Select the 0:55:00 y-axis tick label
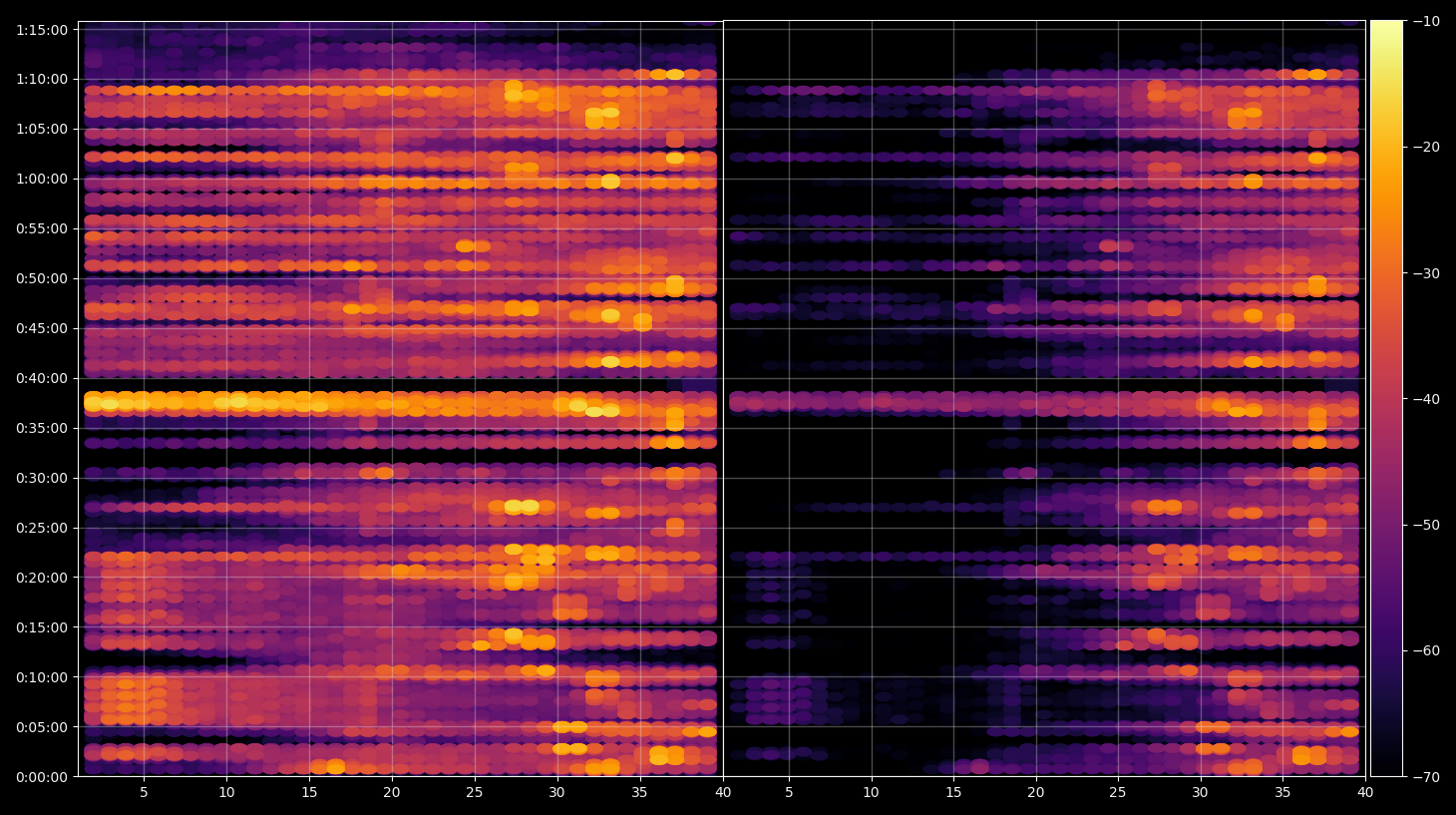The width and height of the screenshot is (1456, 815). [x=42, y=229]
